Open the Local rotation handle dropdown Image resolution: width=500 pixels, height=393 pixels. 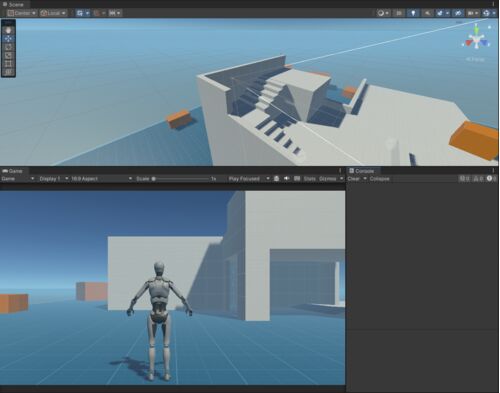click(x=53, y=13)
